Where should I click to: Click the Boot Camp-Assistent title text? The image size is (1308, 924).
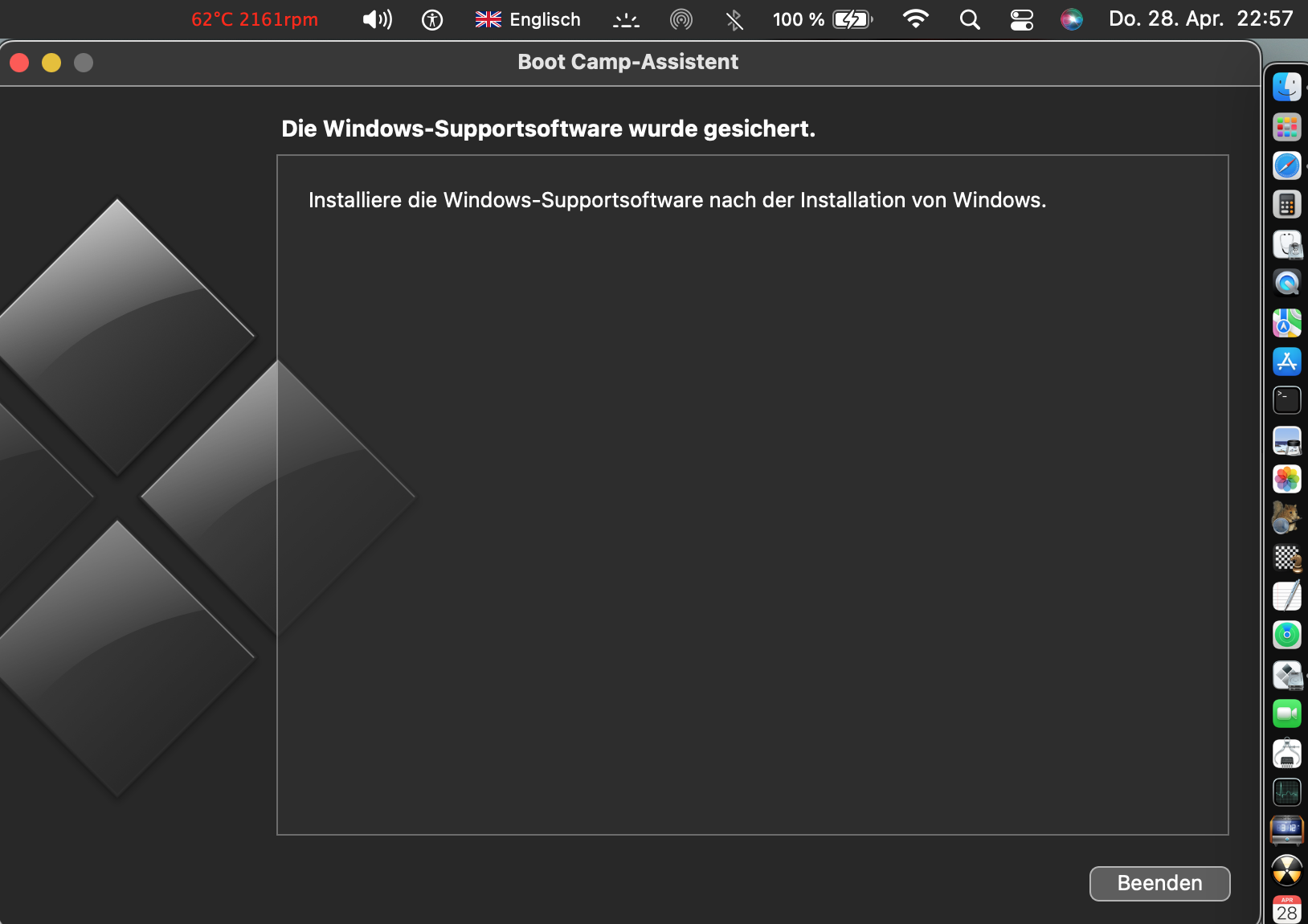(627, 62)
